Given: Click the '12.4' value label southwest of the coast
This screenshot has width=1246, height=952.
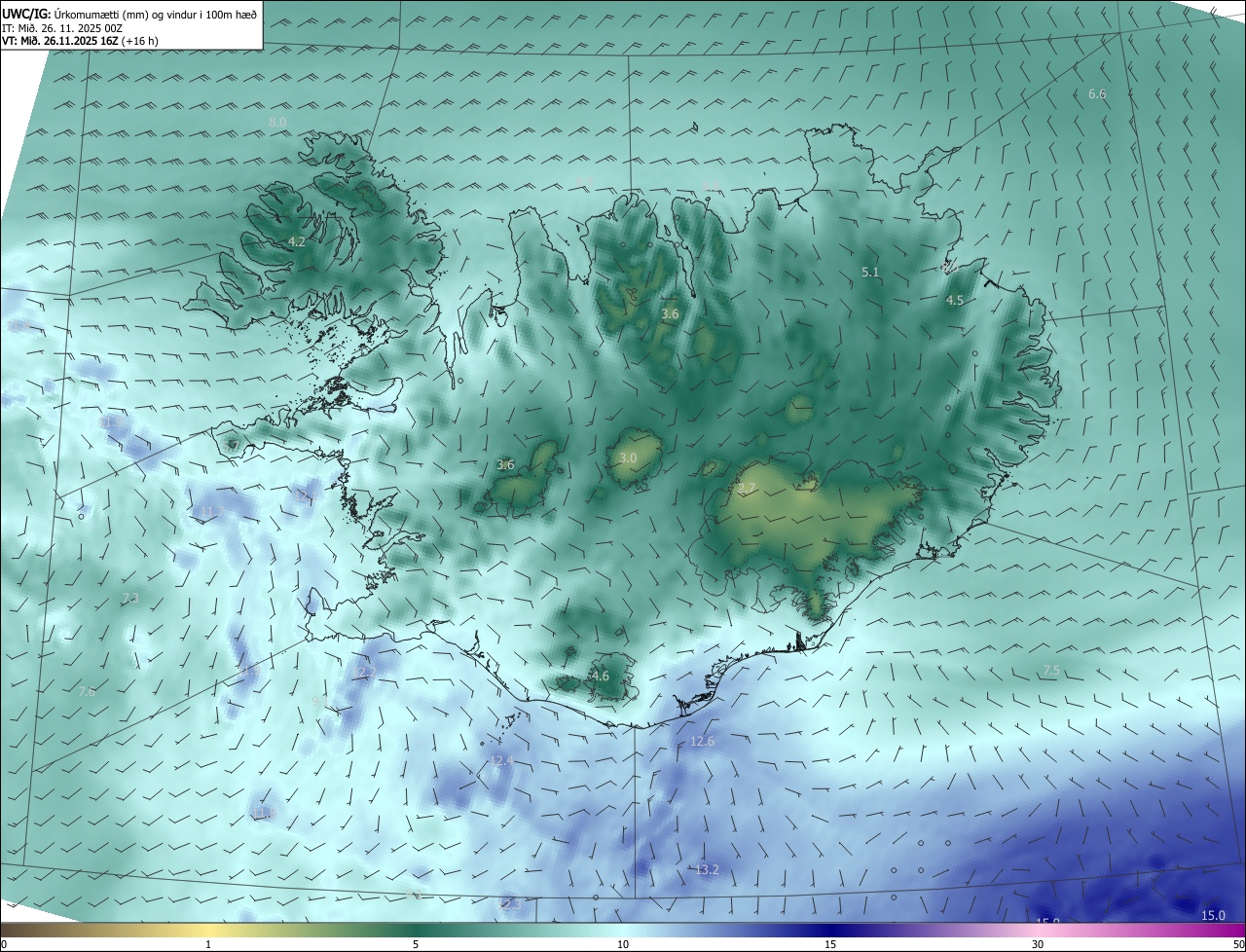Looking at the screenshot, I should coord(501,760).
